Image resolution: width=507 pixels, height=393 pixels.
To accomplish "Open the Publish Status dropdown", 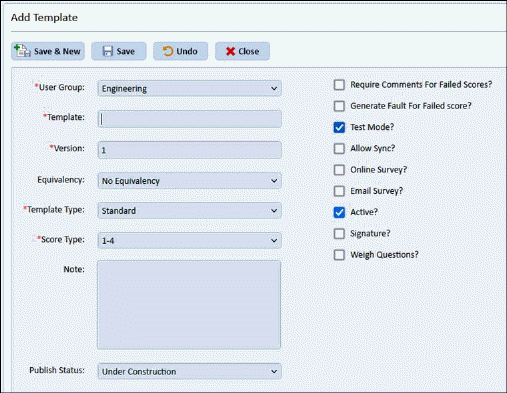I will tap(189, 371).
